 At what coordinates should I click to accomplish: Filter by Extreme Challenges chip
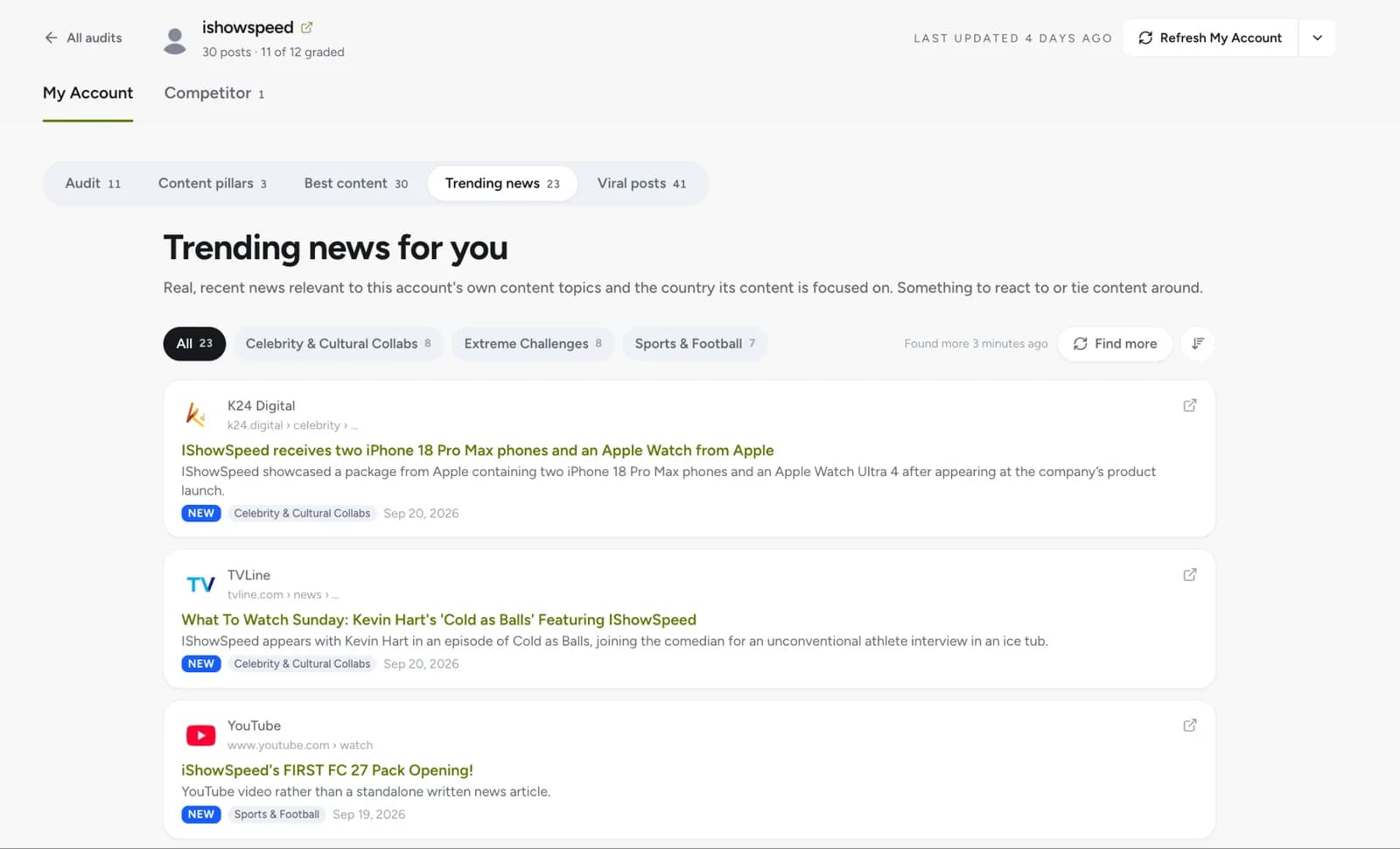[x=533, y=343]
